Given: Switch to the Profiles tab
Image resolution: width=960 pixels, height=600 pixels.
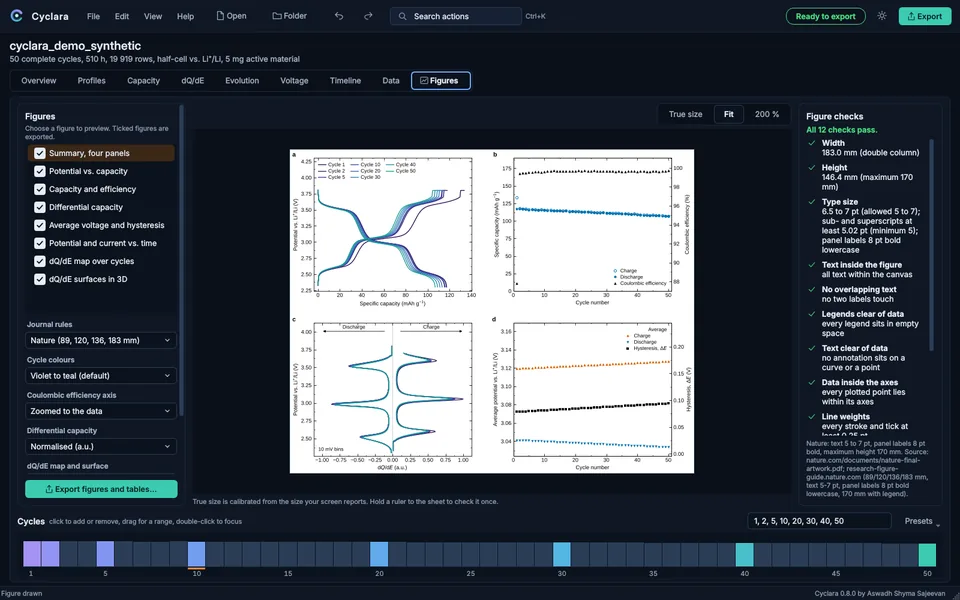Looking at the screenshot, I should [91, 81].
